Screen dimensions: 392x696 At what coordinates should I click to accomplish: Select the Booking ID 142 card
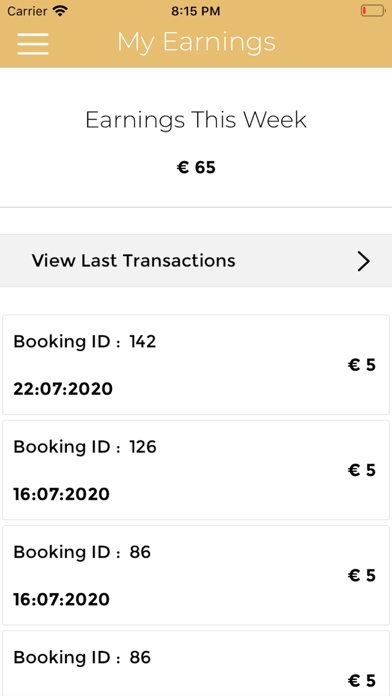(196, 365)
